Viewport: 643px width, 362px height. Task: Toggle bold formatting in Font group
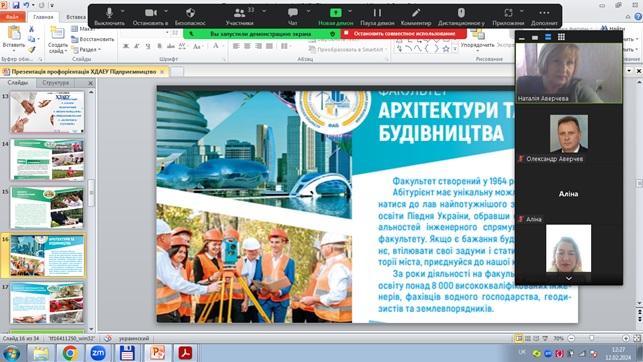126,46
